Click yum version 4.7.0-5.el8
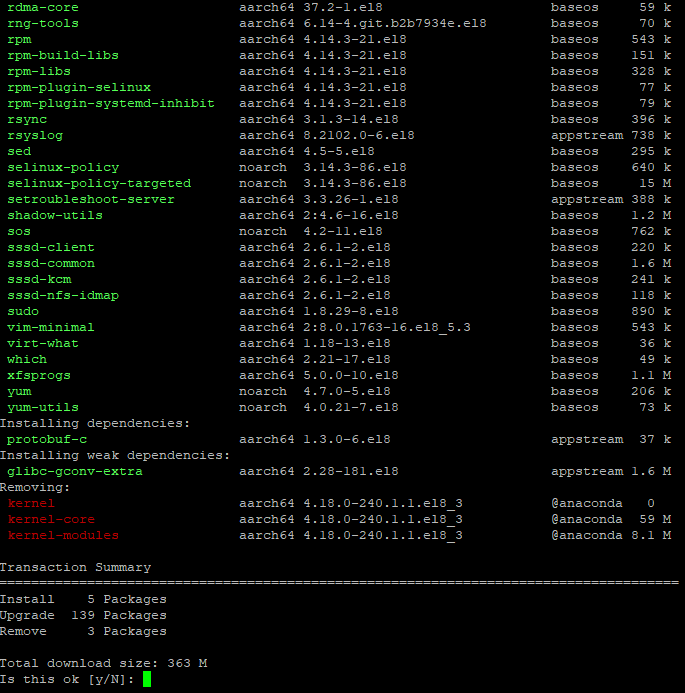Image resolution: width=685 pixels, height=693 pixels. [x=347, y=391]
